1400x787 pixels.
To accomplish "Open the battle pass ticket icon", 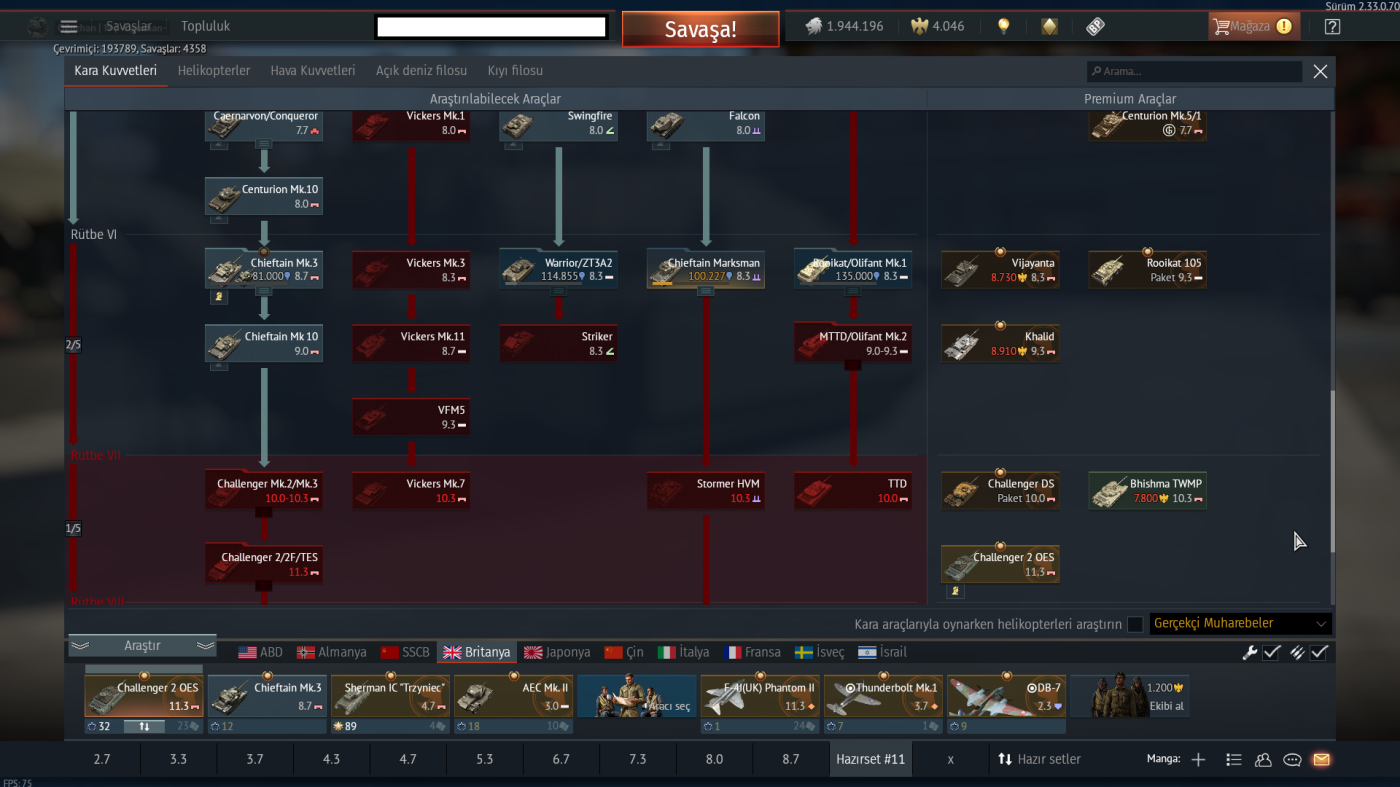I will [1095, 26].
